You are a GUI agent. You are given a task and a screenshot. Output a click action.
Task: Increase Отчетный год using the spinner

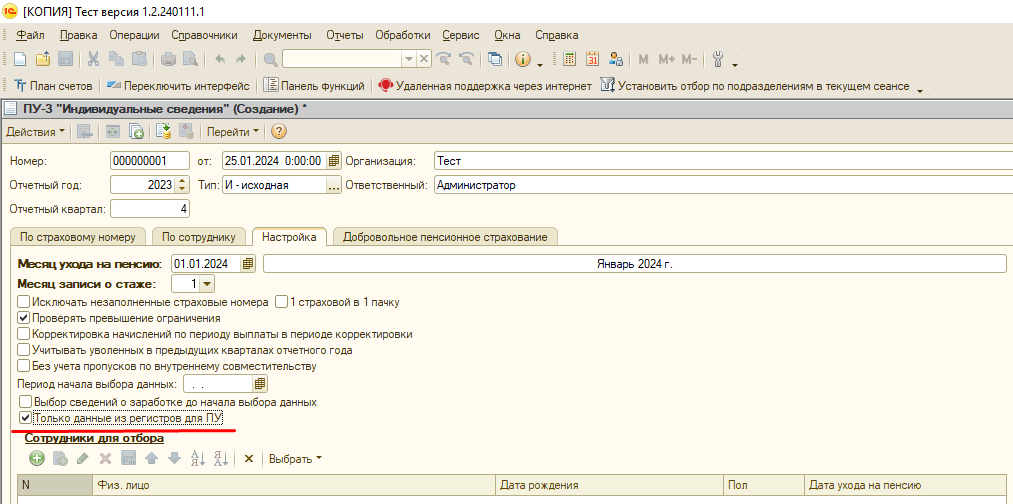[x=182, y=181]
